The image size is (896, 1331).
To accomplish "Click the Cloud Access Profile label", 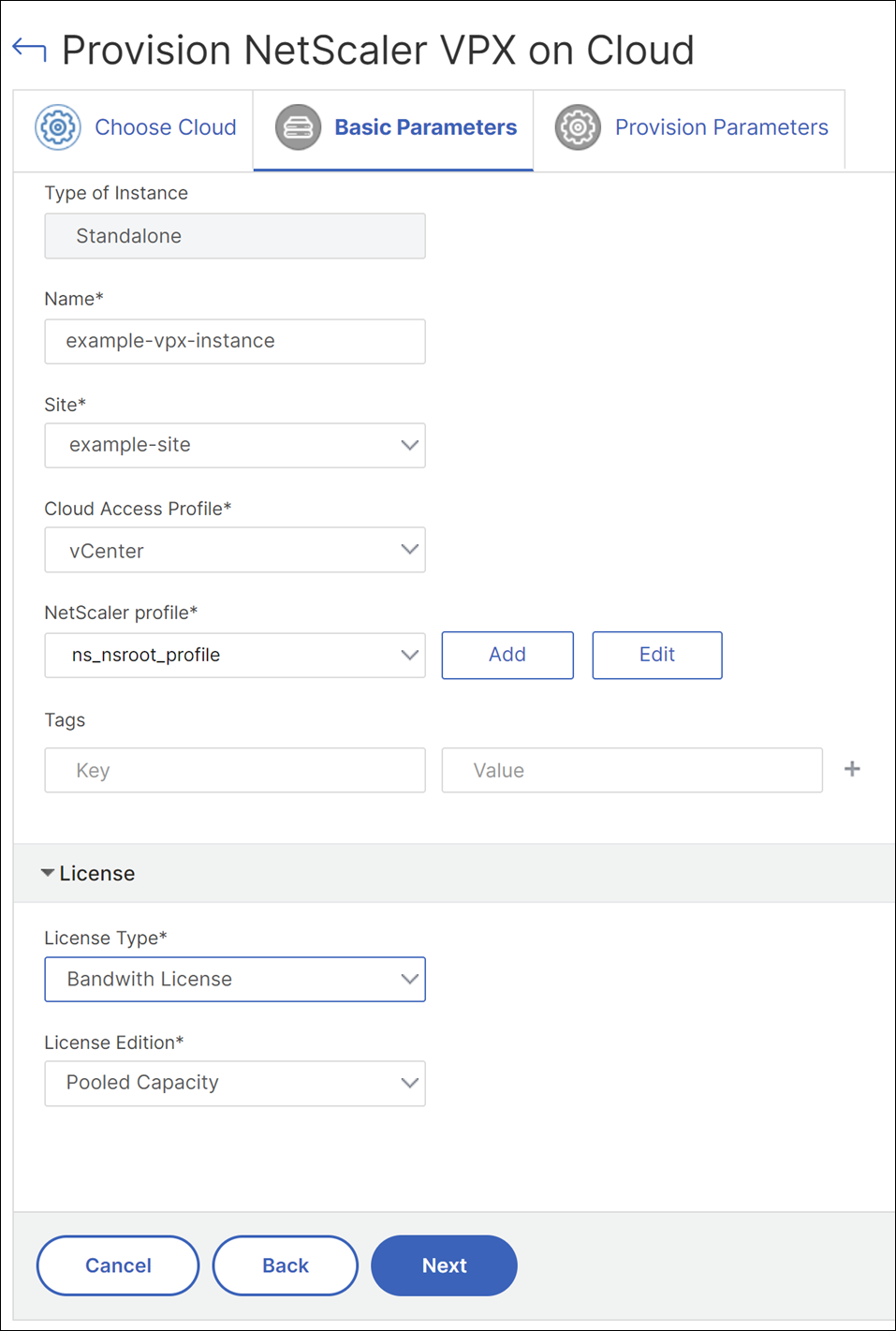I will point(138,509).
